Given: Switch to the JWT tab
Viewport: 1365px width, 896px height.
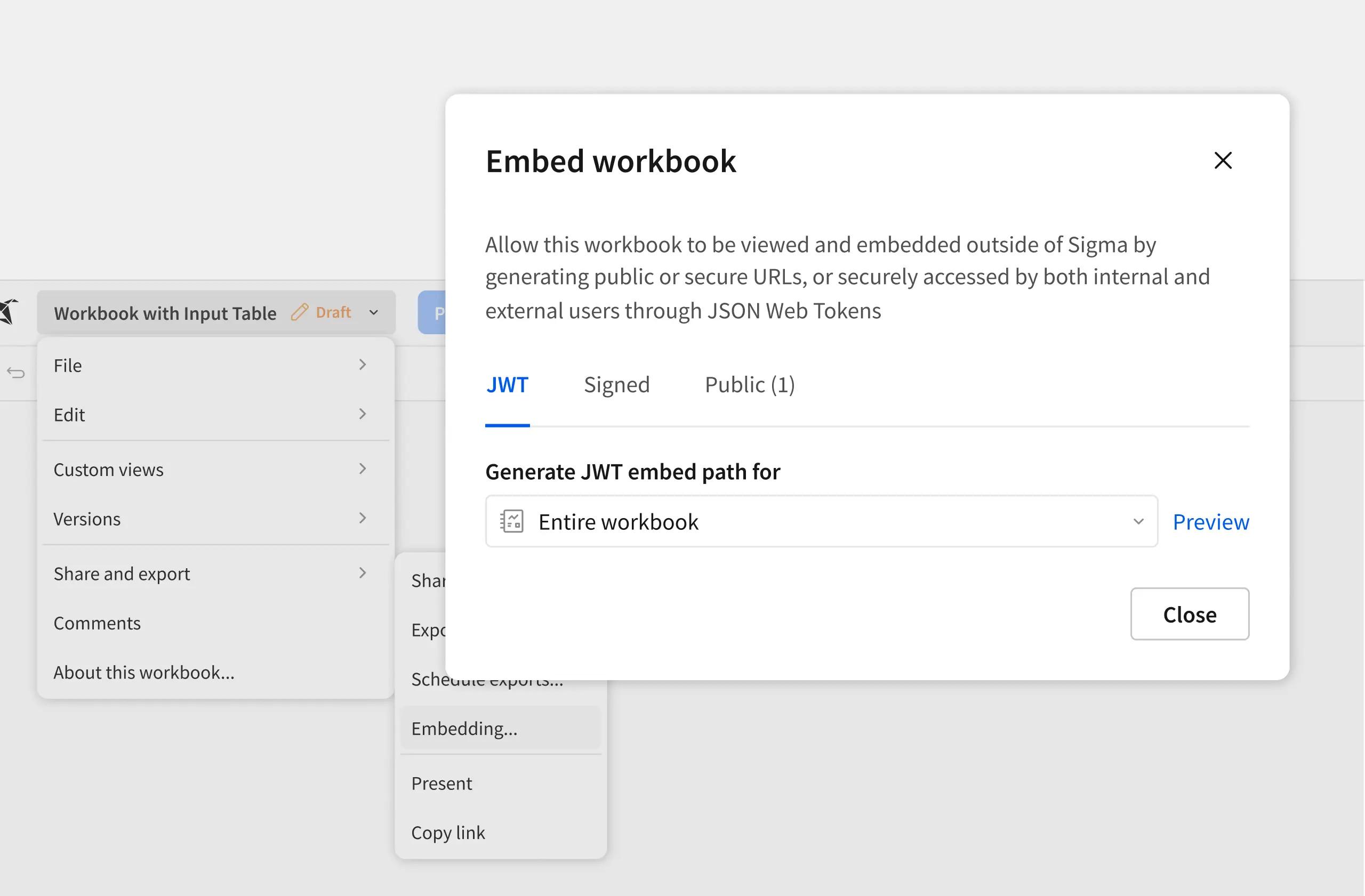Looking at the screenshot, I should [507, 384].
